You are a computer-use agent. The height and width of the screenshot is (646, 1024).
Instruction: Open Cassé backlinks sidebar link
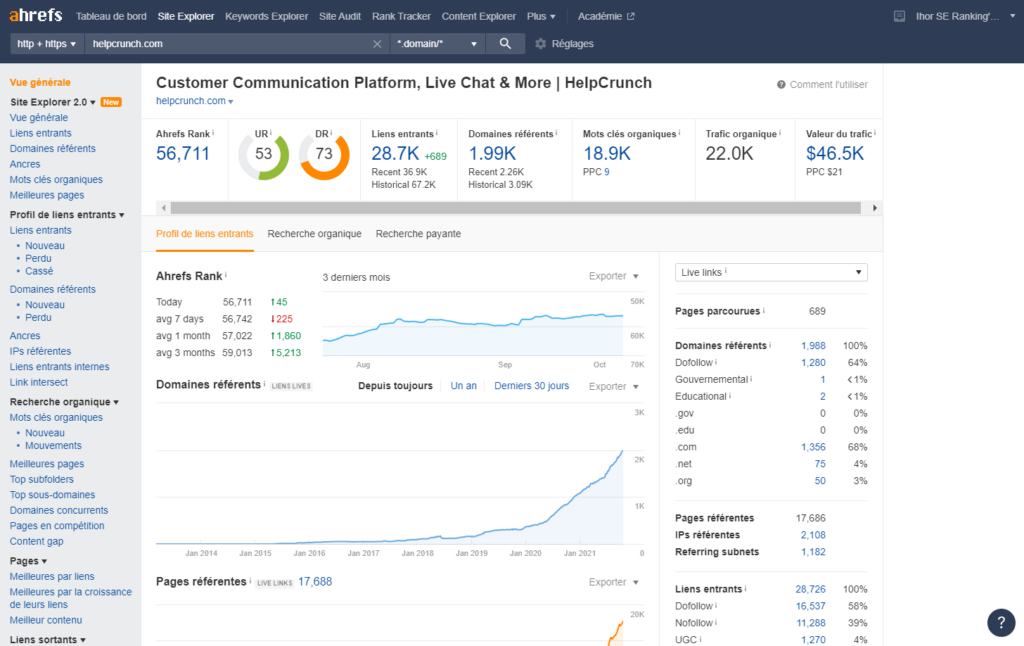point(39,271)
